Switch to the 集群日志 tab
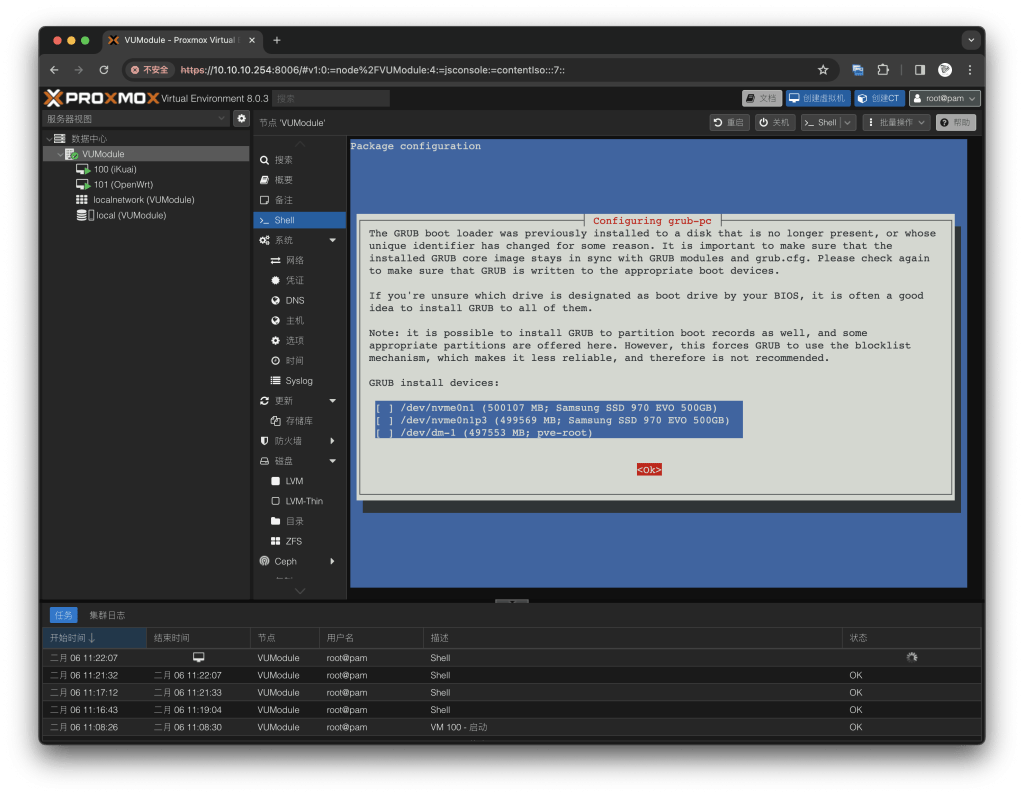The image size is (1024, 796). click(107, 615)
